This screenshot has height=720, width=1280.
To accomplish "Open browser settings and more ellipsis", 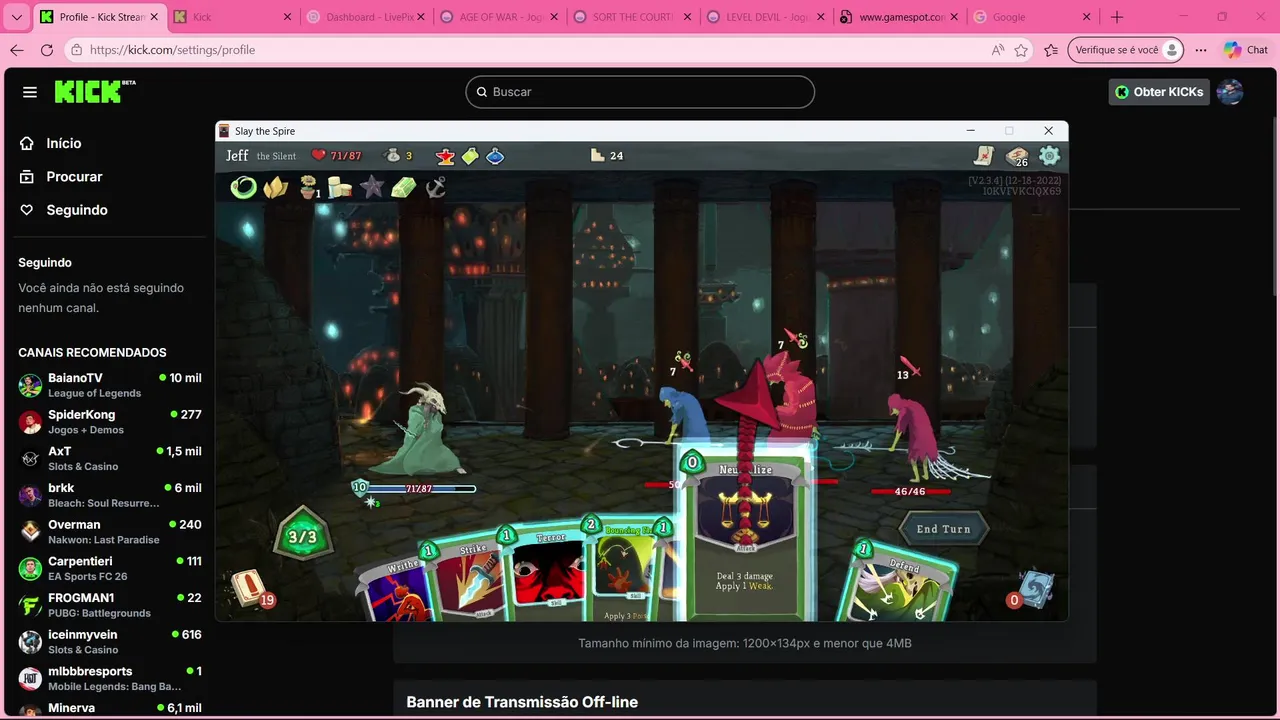I will point(1201,50).
